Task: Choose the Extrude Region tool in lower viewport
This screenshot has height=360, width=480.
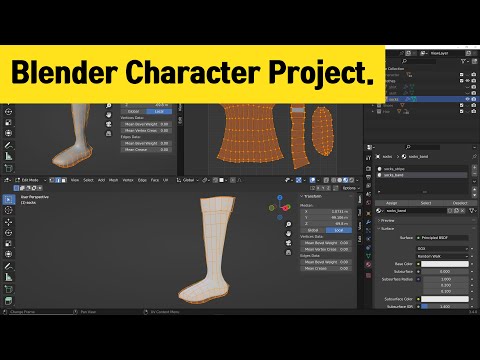Action: point(9,300)
